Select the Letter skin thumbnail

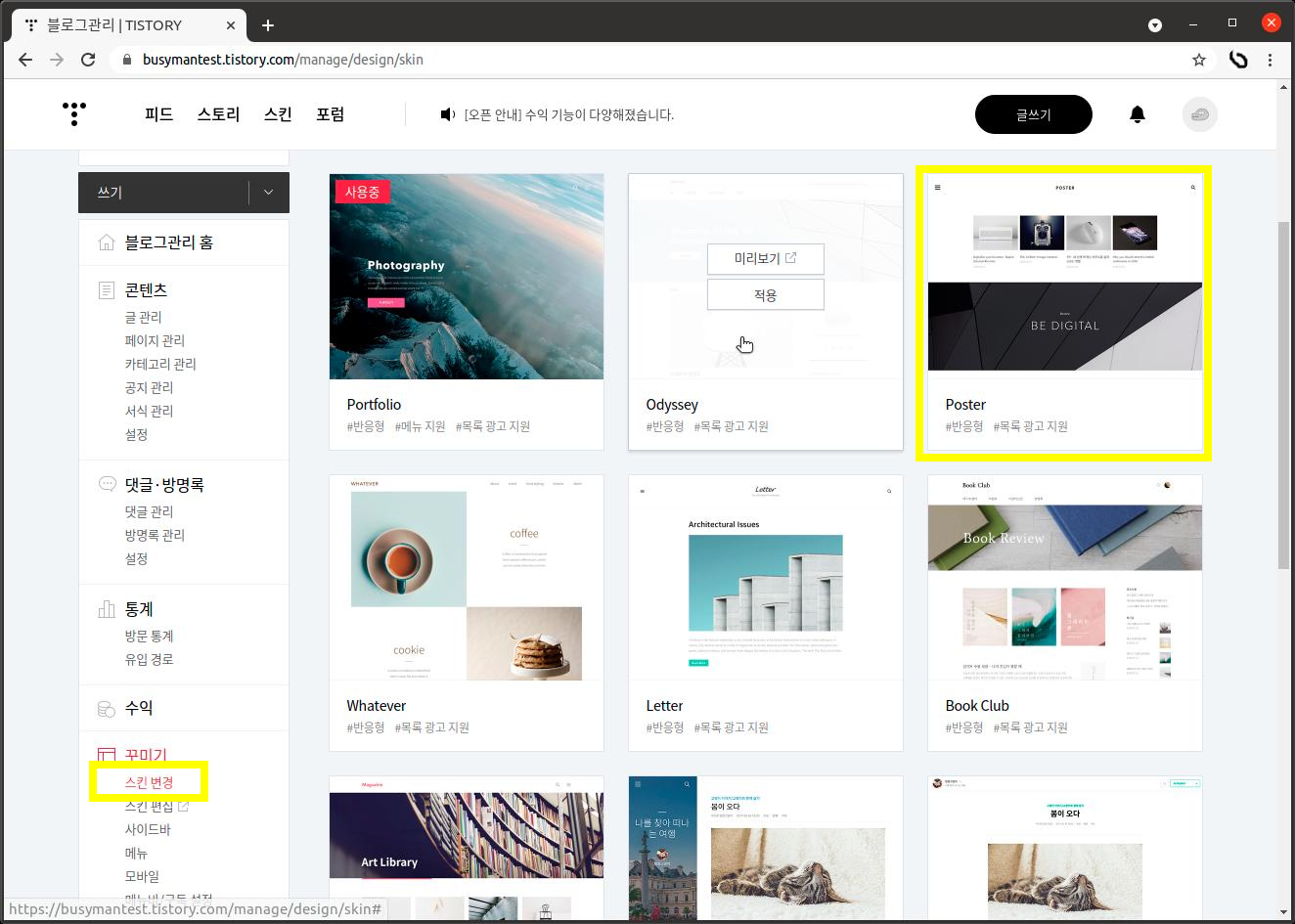point(766,578)
